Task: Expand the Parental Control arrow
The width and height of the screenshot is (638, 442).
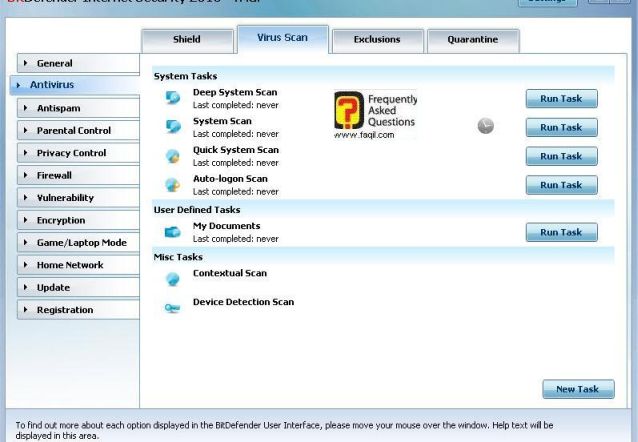Action: 26,130
